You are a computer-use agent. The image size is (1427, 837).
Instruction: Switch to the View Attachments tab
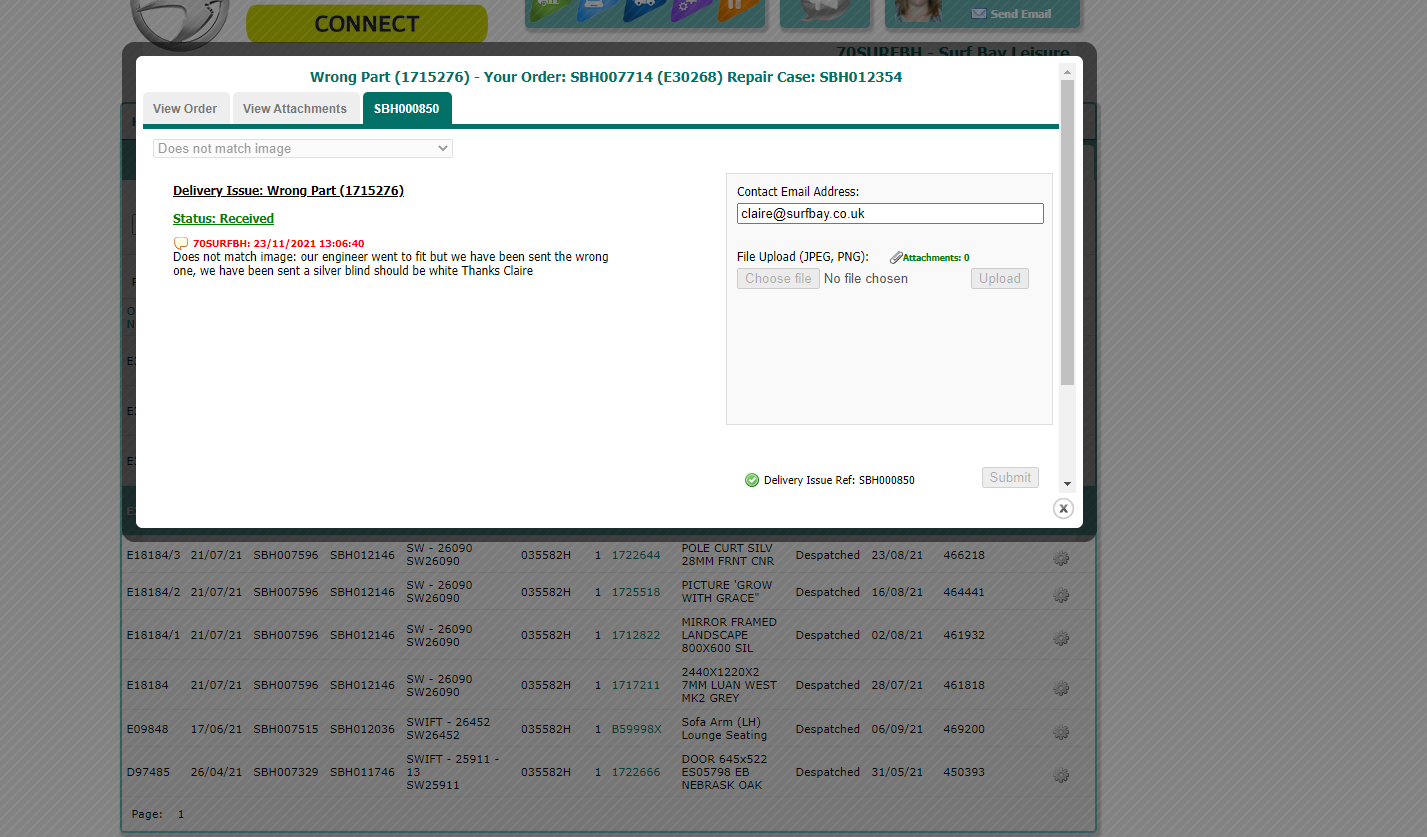[295, 109]
